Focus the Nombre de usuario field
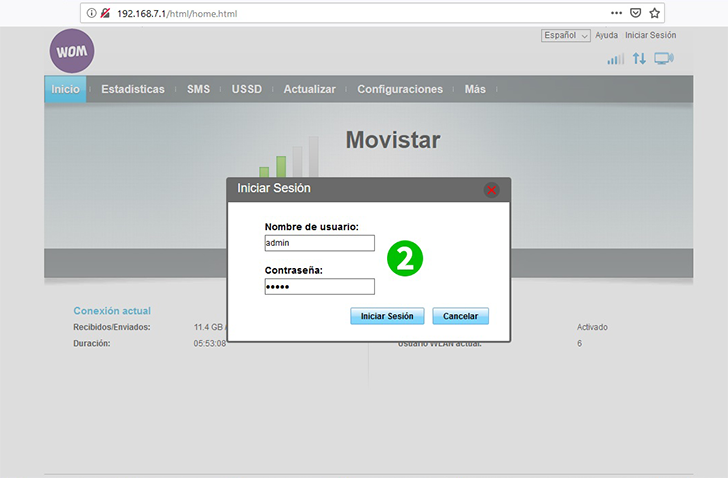Screen dimensions: 728x478 (319, 243)
